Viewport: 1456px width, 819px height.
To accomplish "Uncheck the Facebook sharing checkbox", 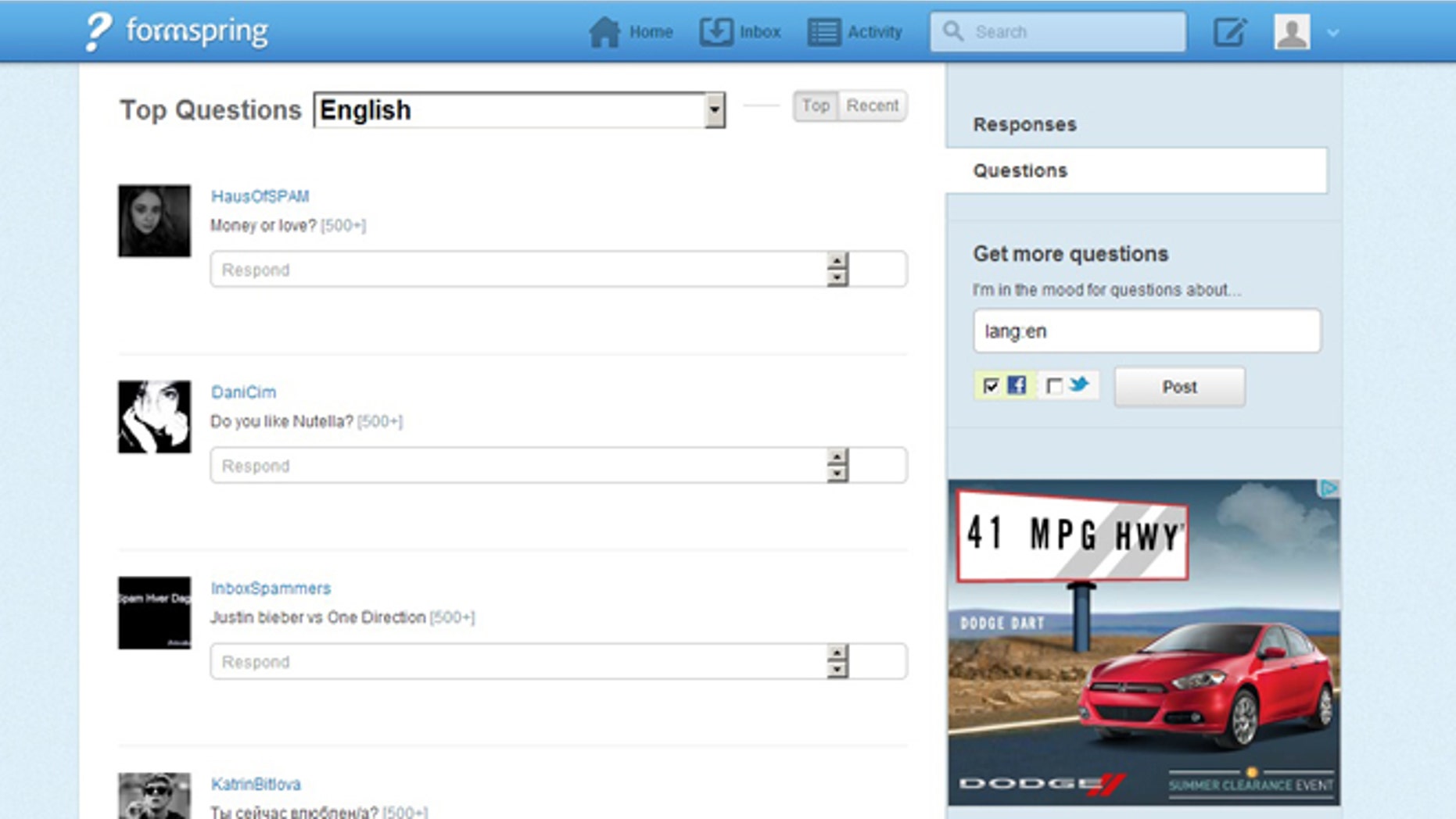I will coord(991,386).
